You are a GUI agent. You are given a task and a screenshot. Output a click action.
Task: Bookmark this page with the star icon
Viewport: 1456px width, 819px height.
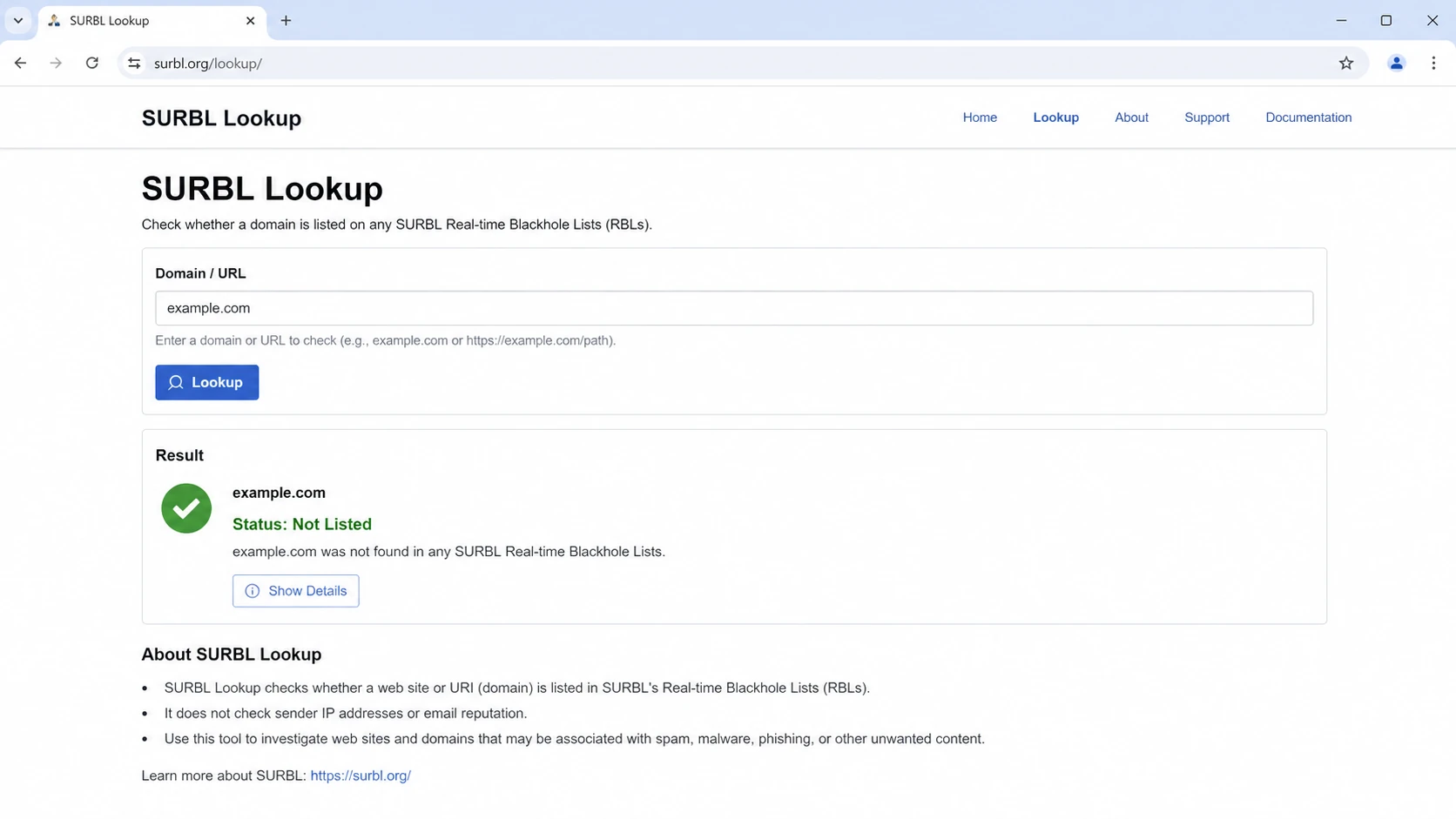click(x=1346, y=63)
